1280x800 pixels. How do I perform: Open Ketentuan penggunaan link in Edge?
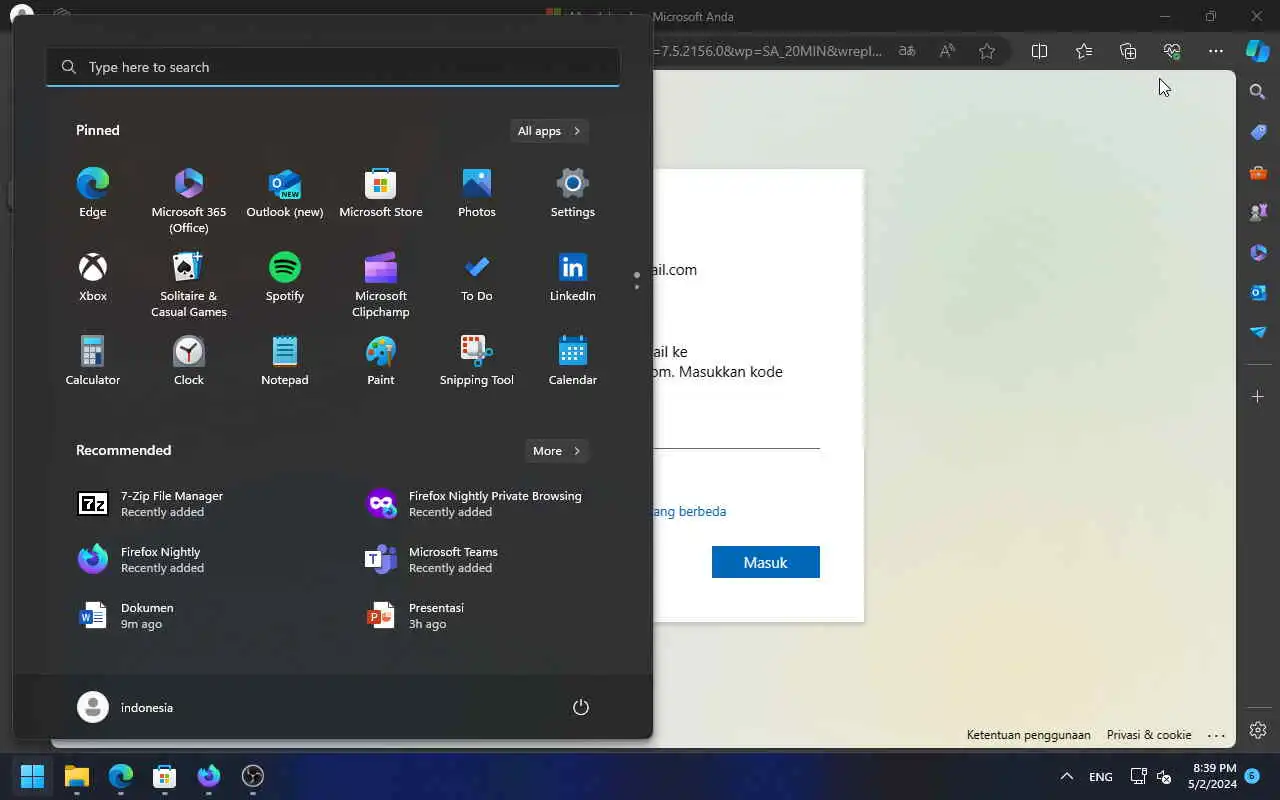(x=1028, y=734)
